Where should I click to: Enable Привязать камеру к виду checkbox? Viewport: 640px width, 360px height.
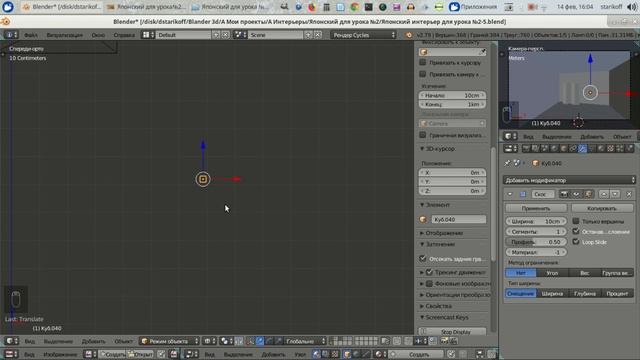(423, 74)
